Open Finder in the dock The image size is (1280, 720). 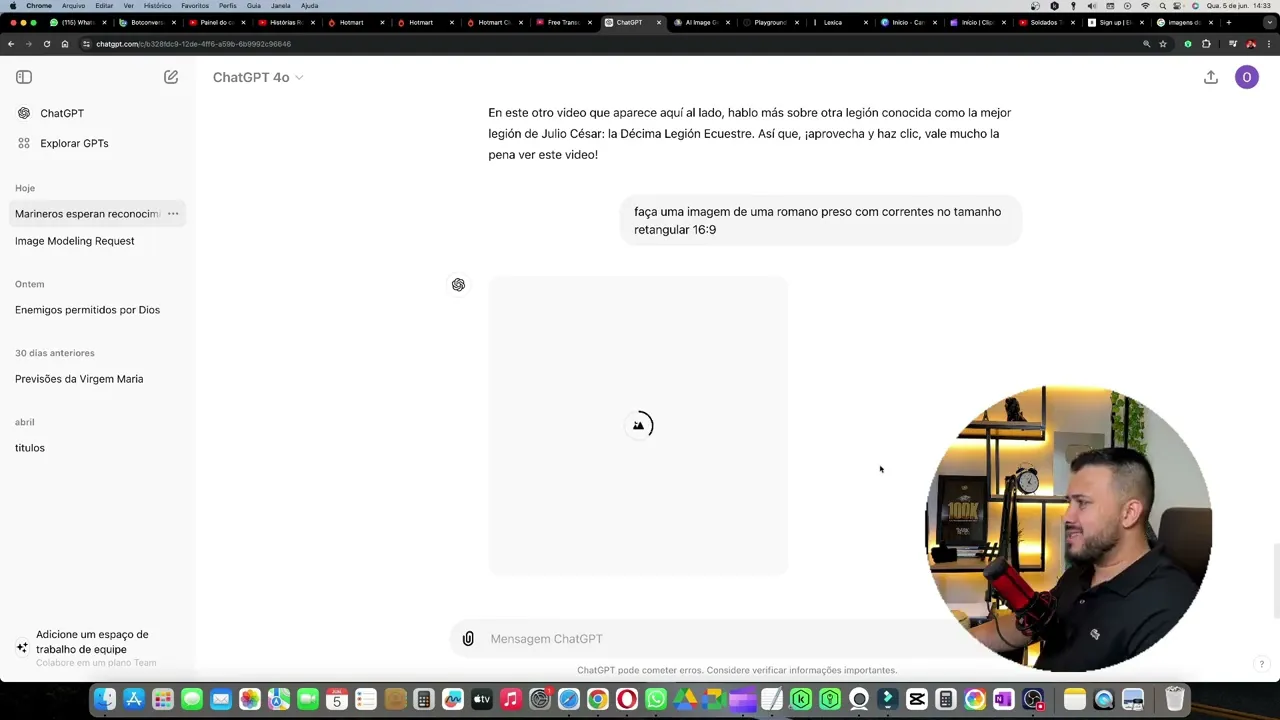(x=105, y=699)
